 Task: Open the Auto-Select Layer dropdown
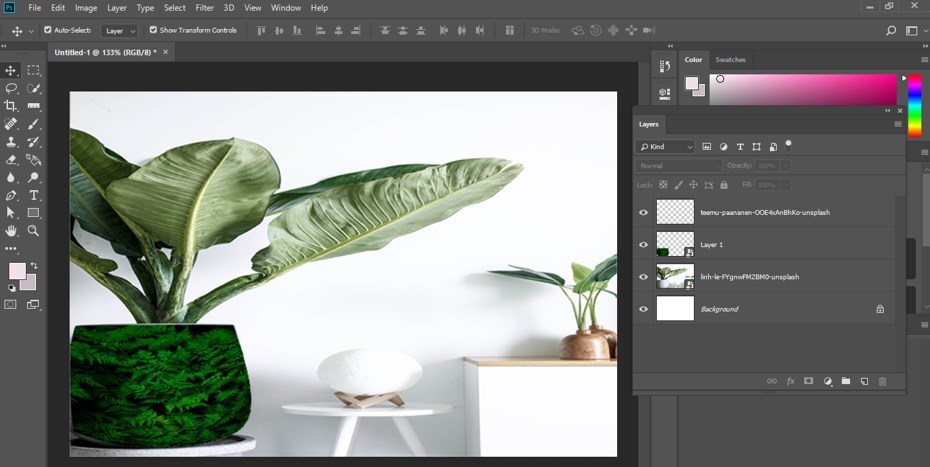120,31
